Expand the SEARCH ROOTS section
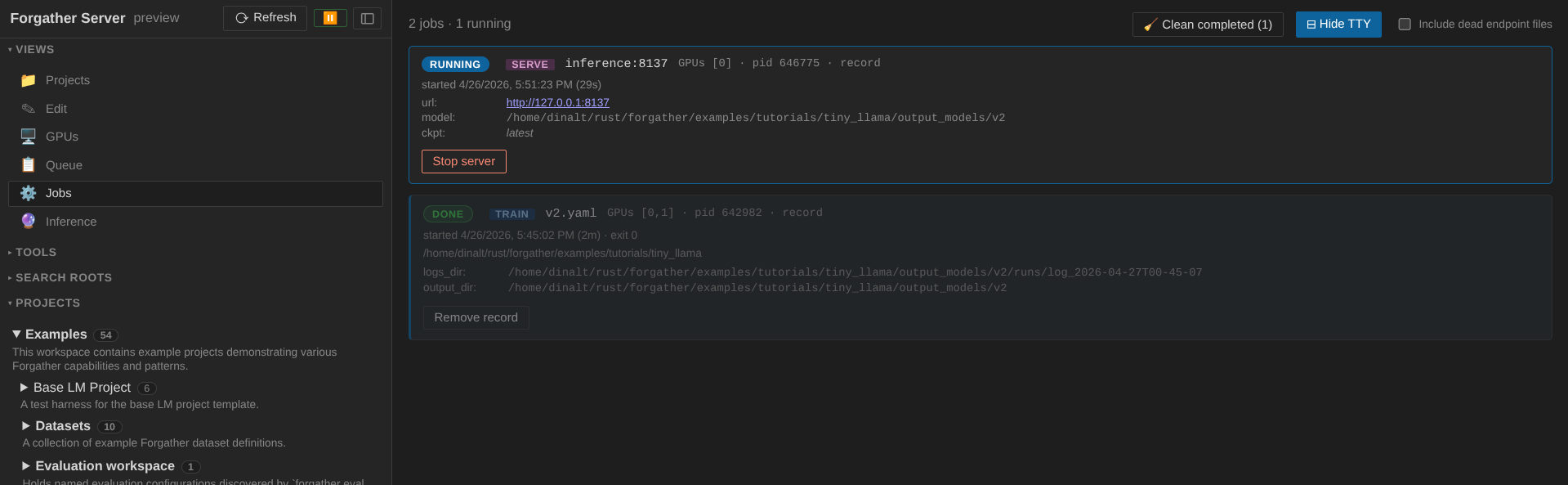The width and height of the screenshot is (1568, 485). pos(60,278)
